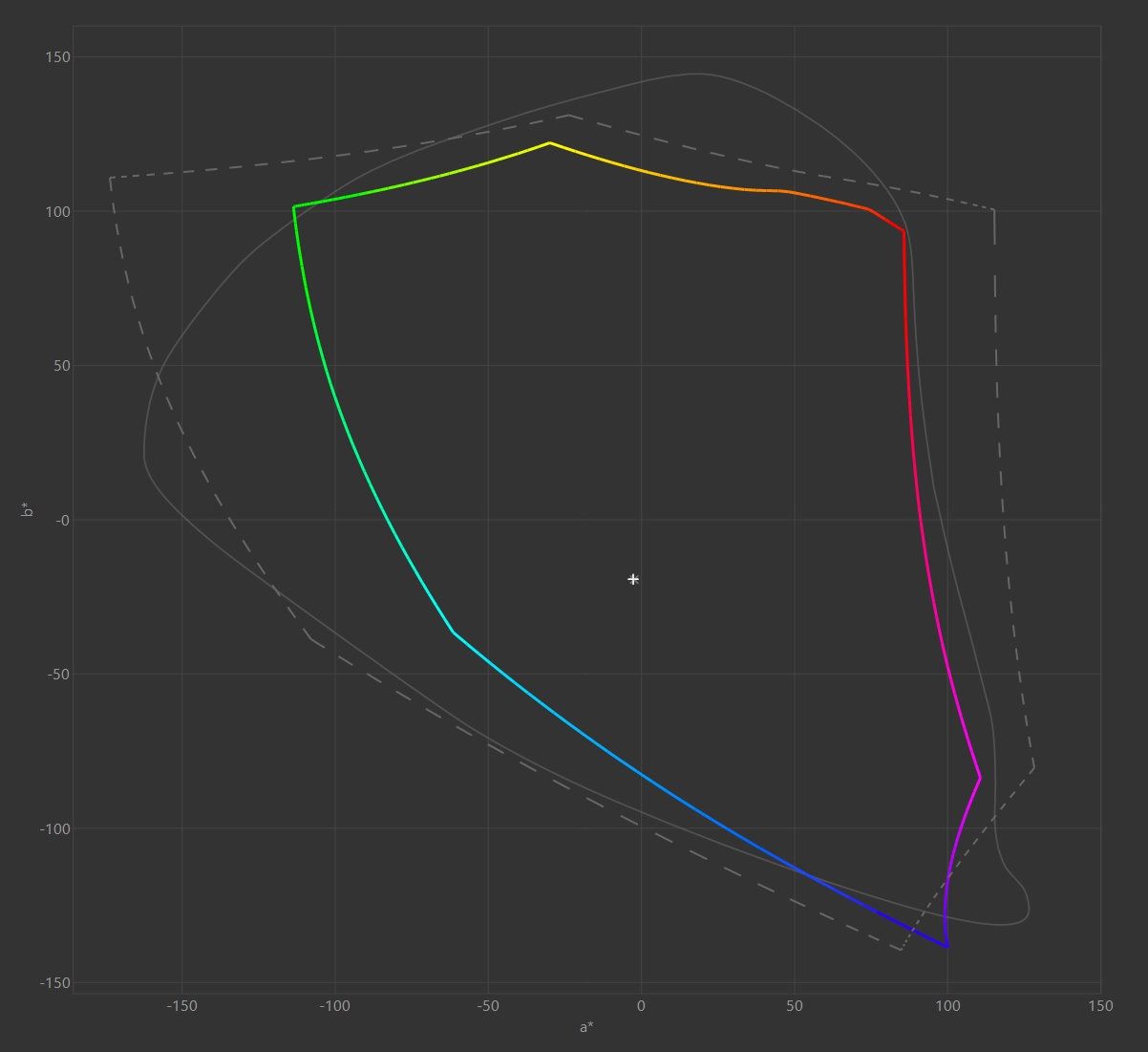
Task: Click the blue bottom vertex of the colored gamut
Action: [x=946, y=946]
